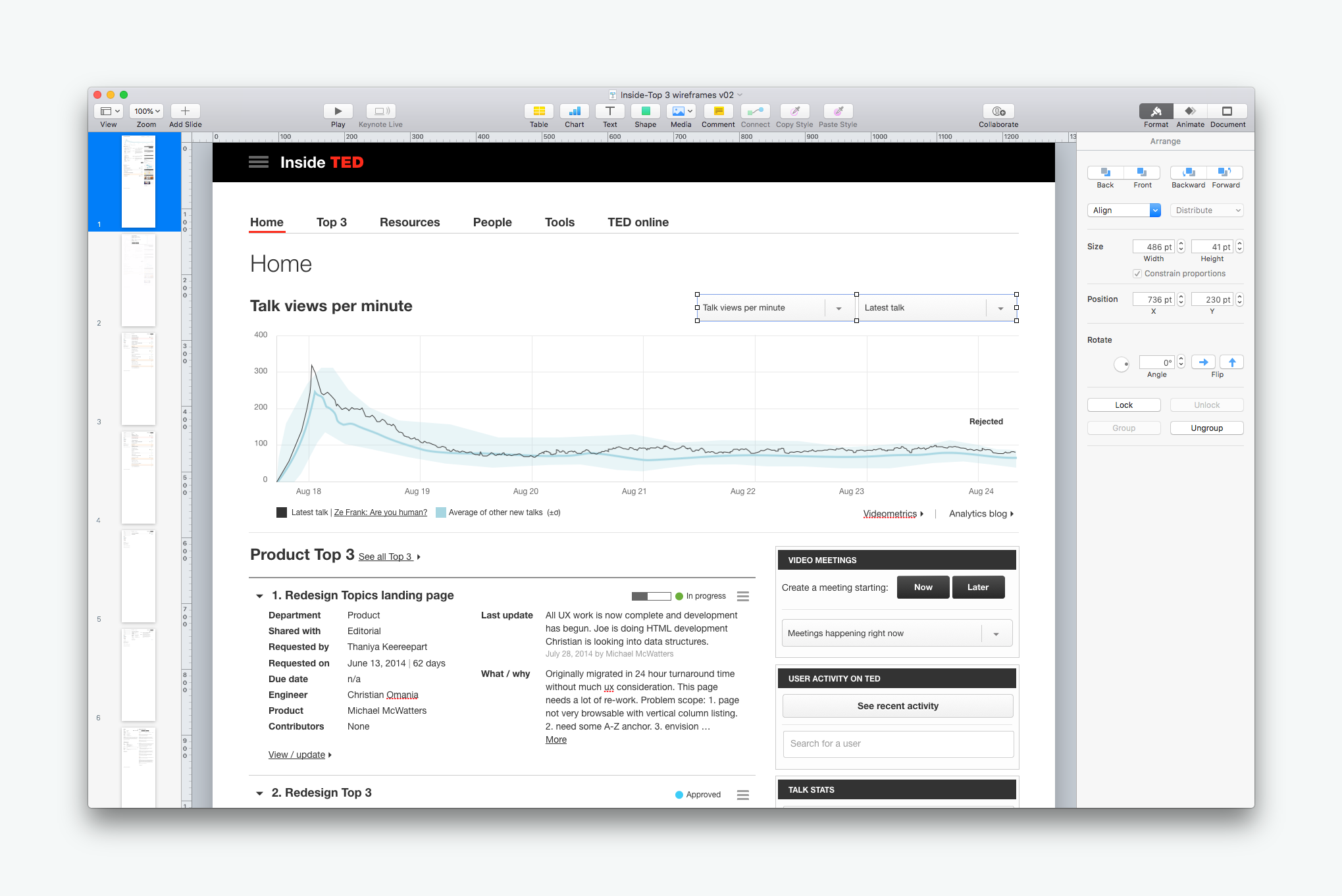Add a Comment
1342x896 pixels.
click(x=719, y=111)
